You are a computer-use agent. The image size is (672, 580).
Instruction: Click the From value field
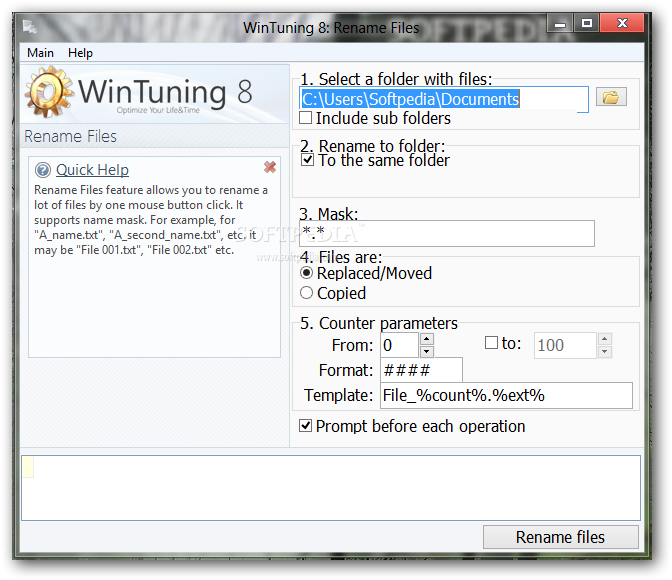399,345
